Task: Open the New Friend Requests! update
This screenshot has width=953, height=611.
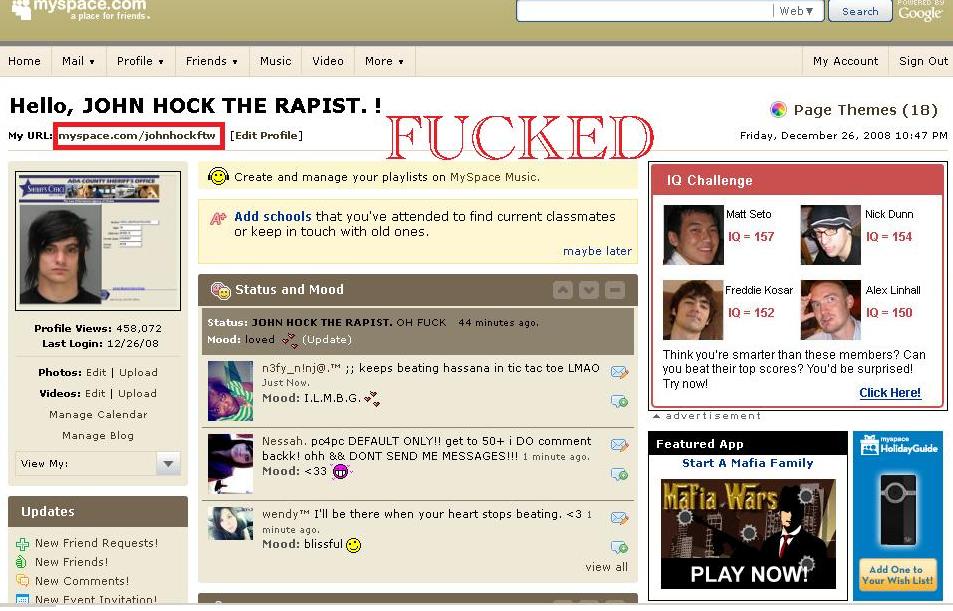Action: (97, 544)
